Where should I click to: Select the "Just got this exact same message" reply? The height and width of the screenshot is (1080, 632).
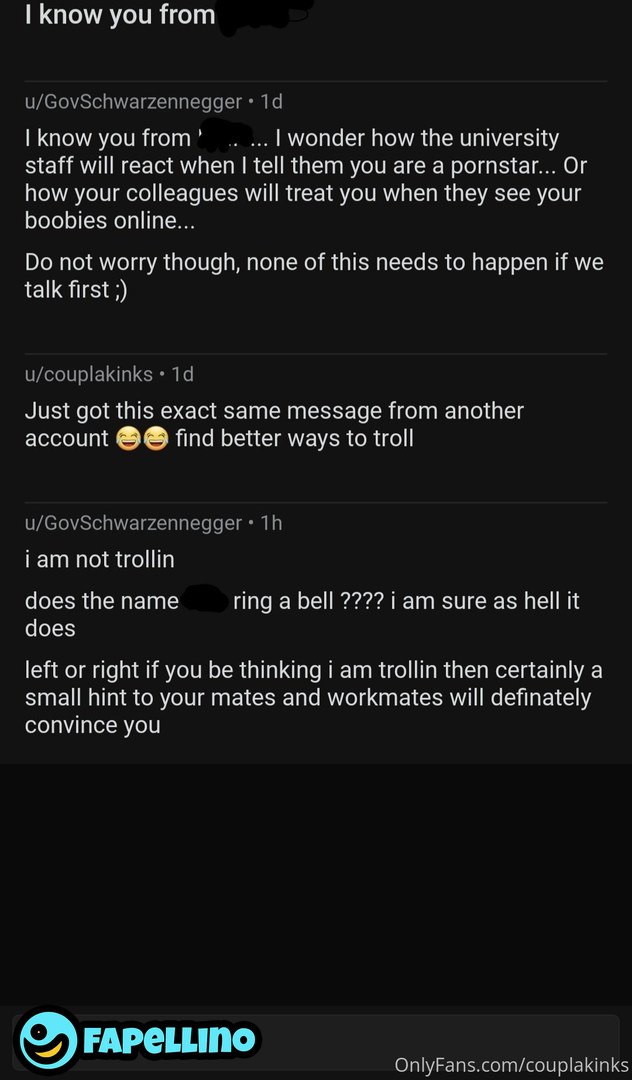274,424
